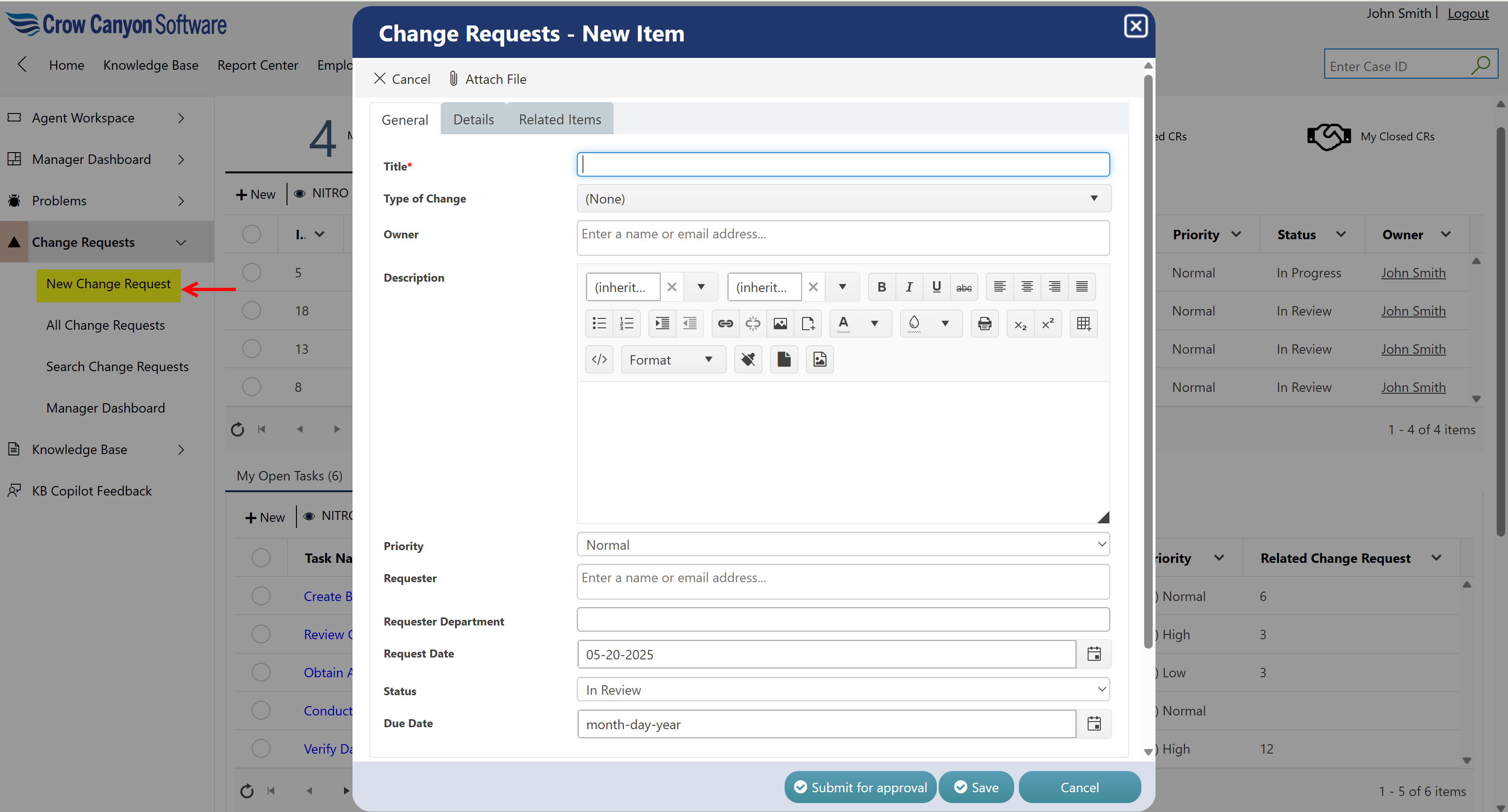This screenshot has height=812, width=1508.
Task: Open the Type of Change dropdown
Action: (x=843, y=198)
